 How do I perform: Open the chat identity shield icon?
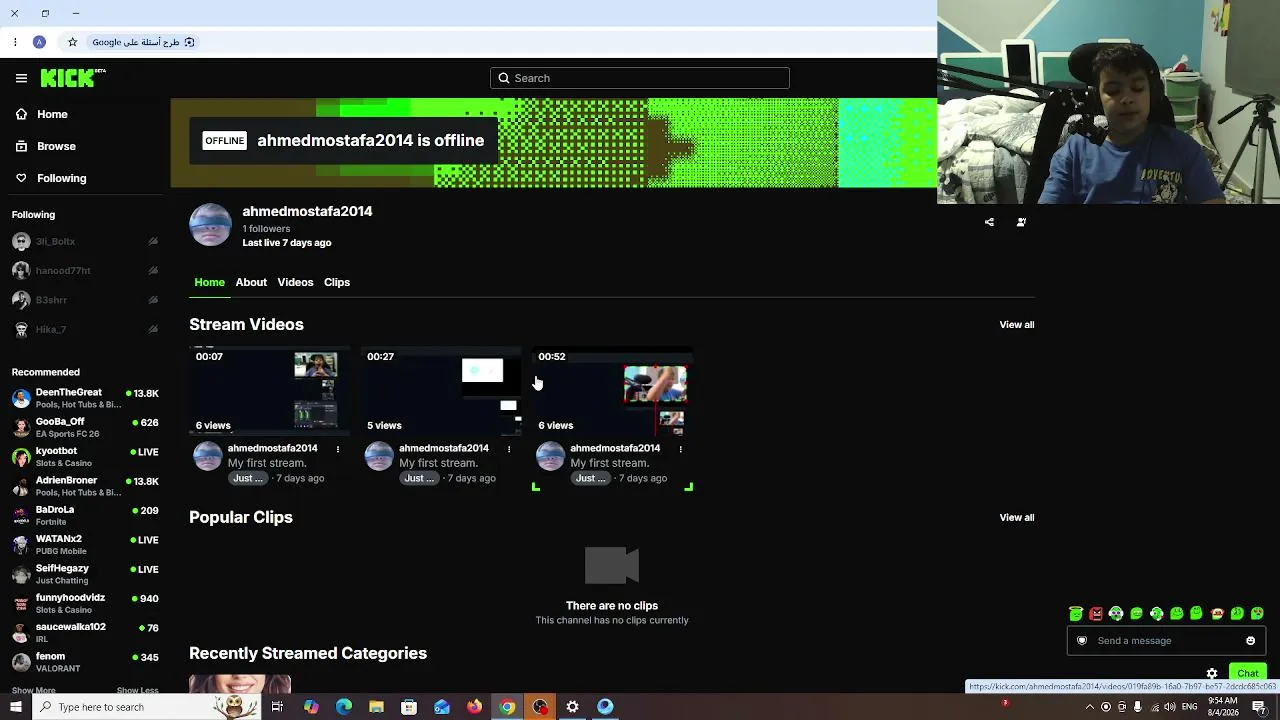[x=1082, y=641]
